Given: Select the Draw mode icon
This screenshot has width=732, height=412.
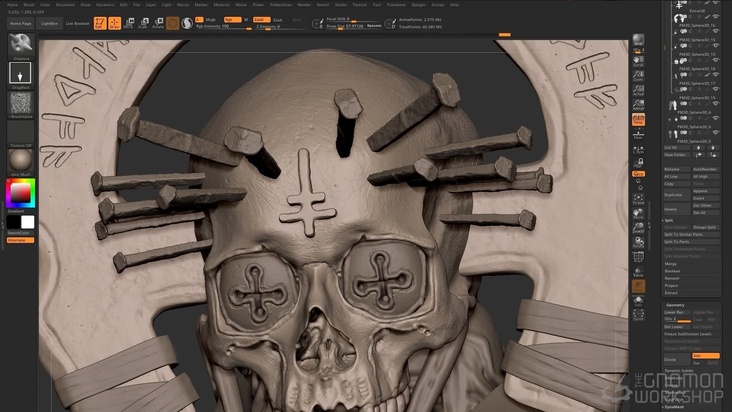Looking at the screenshot, I should coord(115,22).
